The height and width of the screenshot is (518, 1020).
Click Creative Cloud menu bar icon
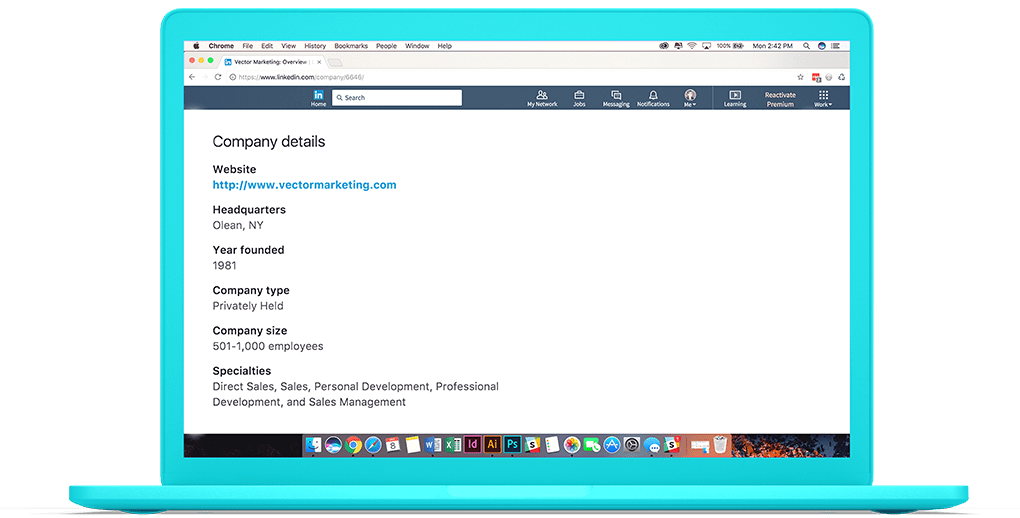(x=664, y=46)
